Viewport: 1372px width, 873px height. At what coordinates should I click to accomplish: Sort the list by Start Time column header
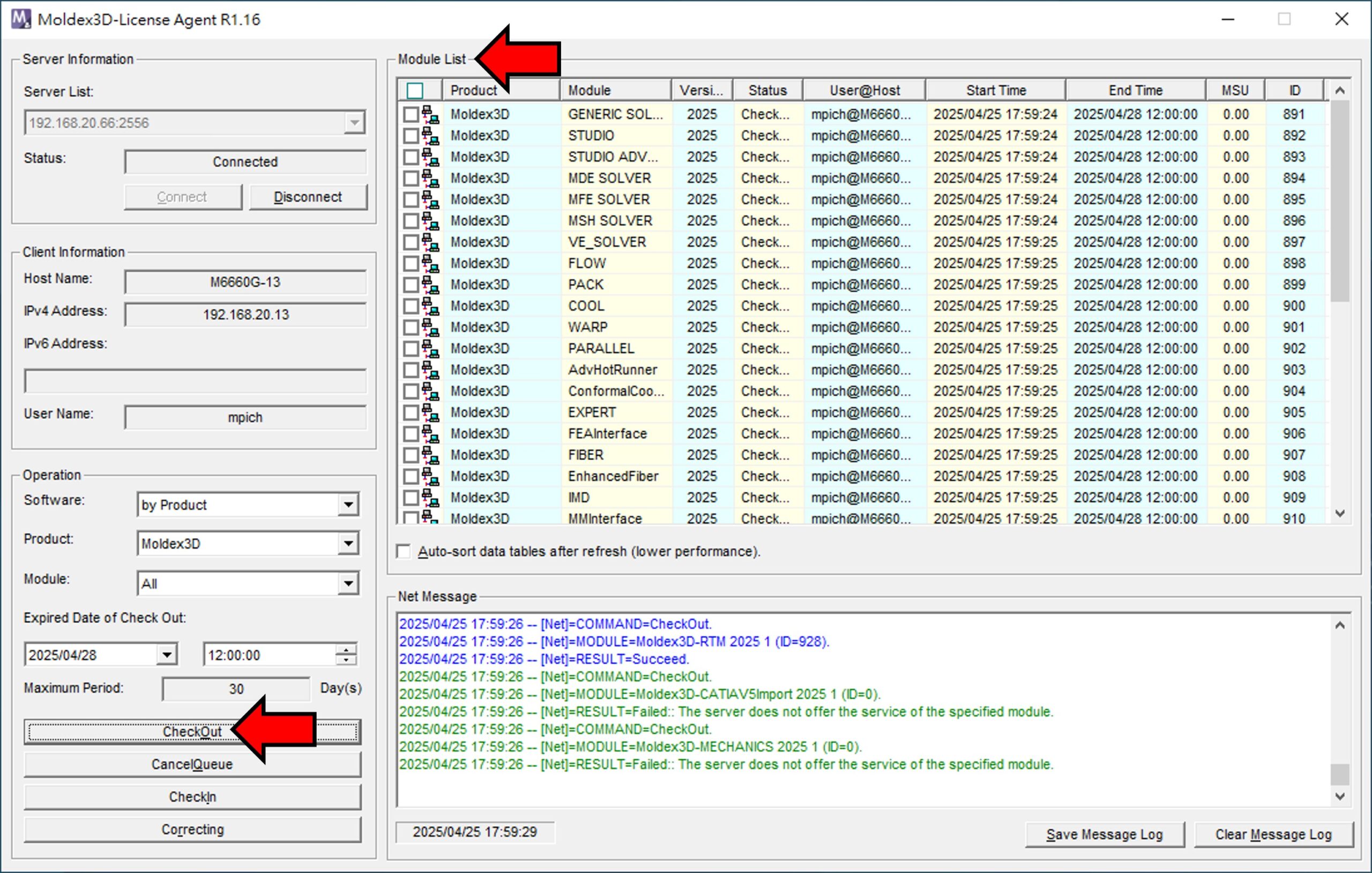click(x=996, y=91)
